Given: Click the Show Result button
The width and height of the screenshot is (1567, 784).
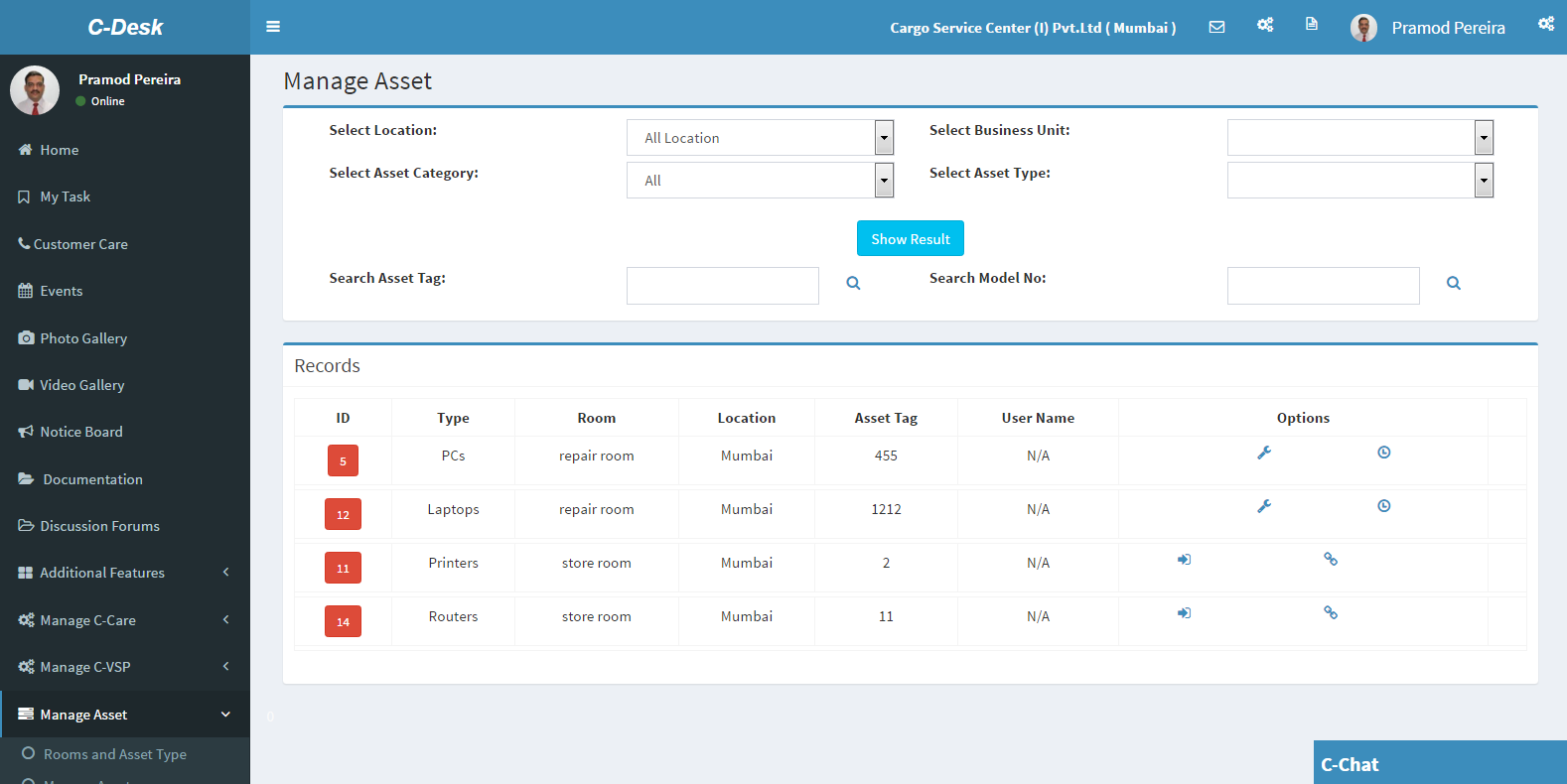Looking at the screenshot, I should tap(911, 238).
